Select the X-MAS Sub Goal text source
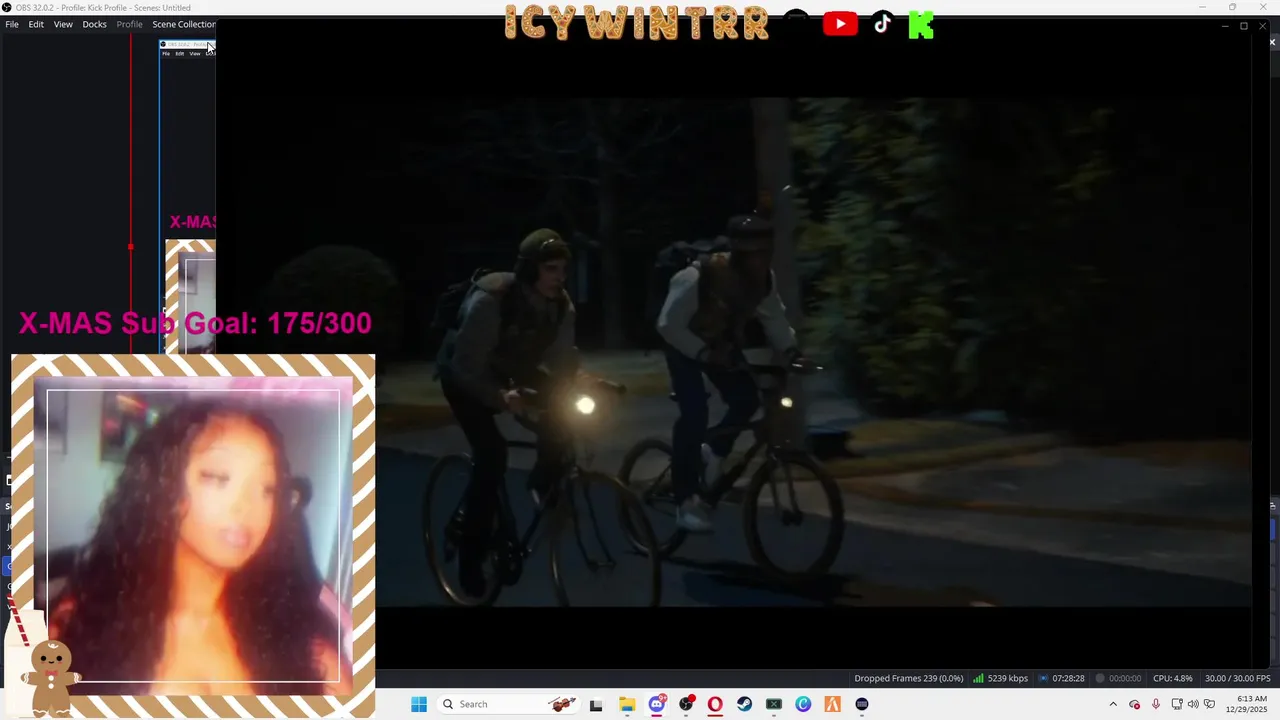 (195, 323)
